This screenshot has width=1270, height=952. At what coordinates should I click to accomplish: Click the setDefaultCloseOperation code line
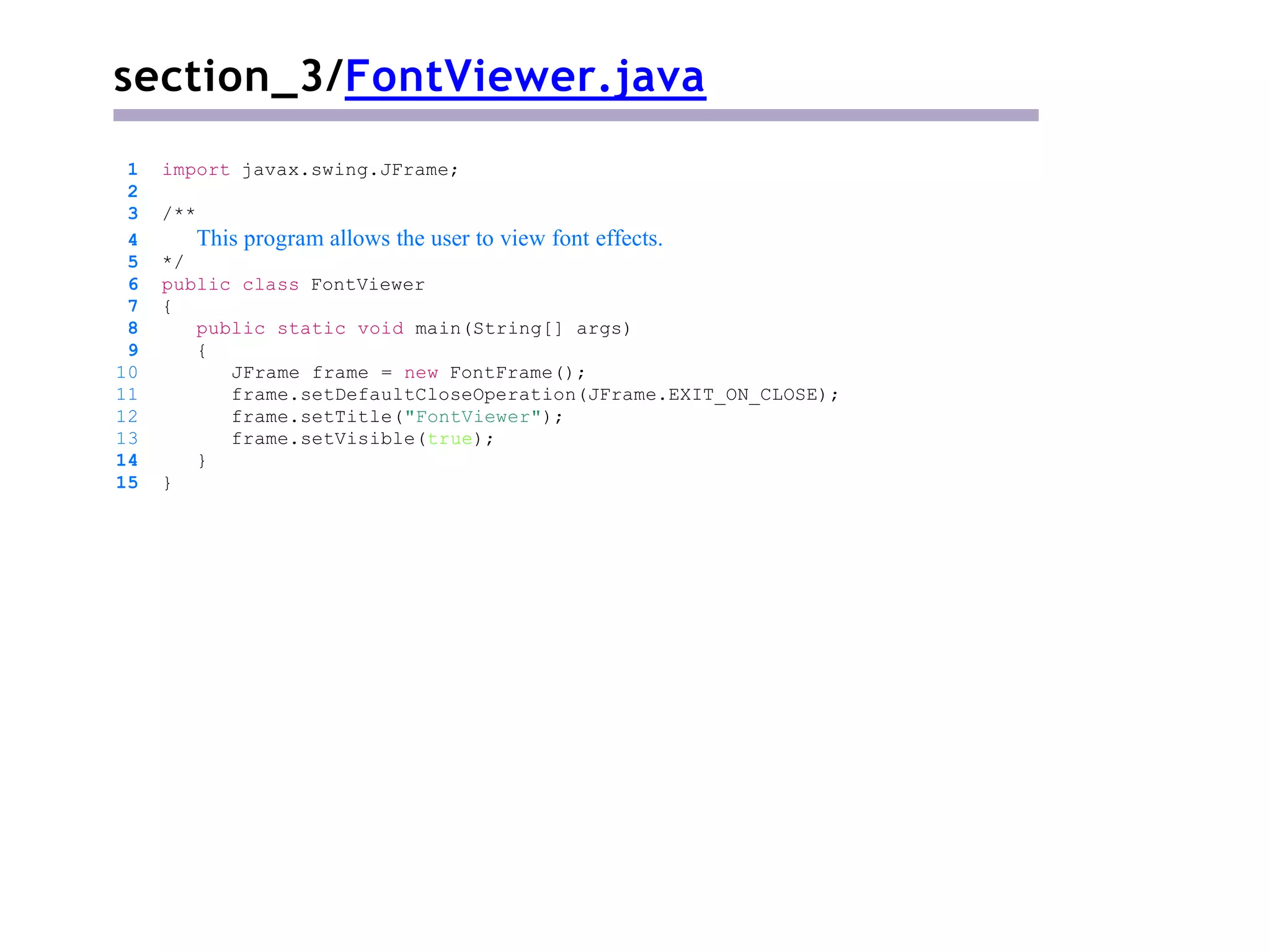click(535, 395)
